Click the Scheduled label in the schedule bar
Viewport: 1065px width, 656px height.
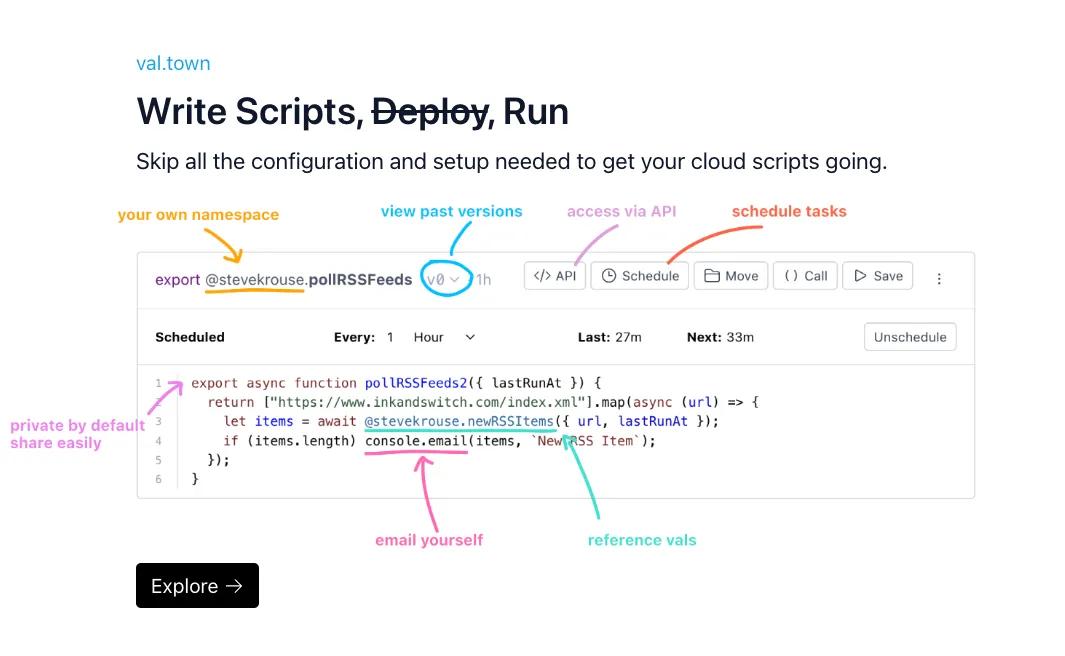(x=190, y=337)
